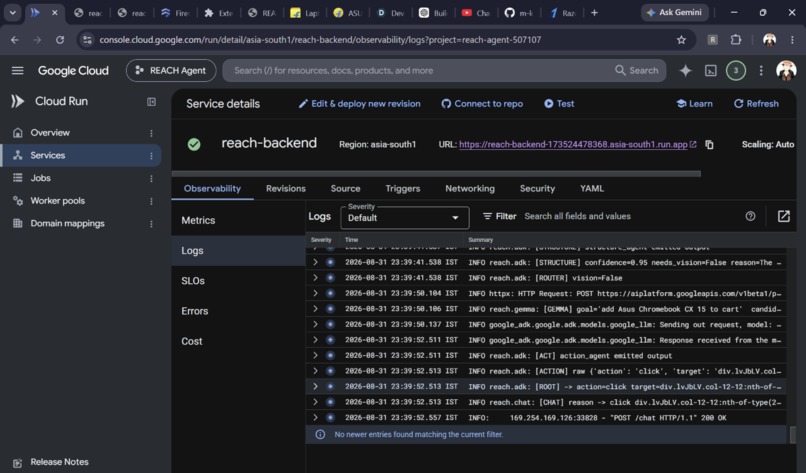Screen dimensions: 806x473
Task: Go back in browser history
Action: [x=15, y=40]
